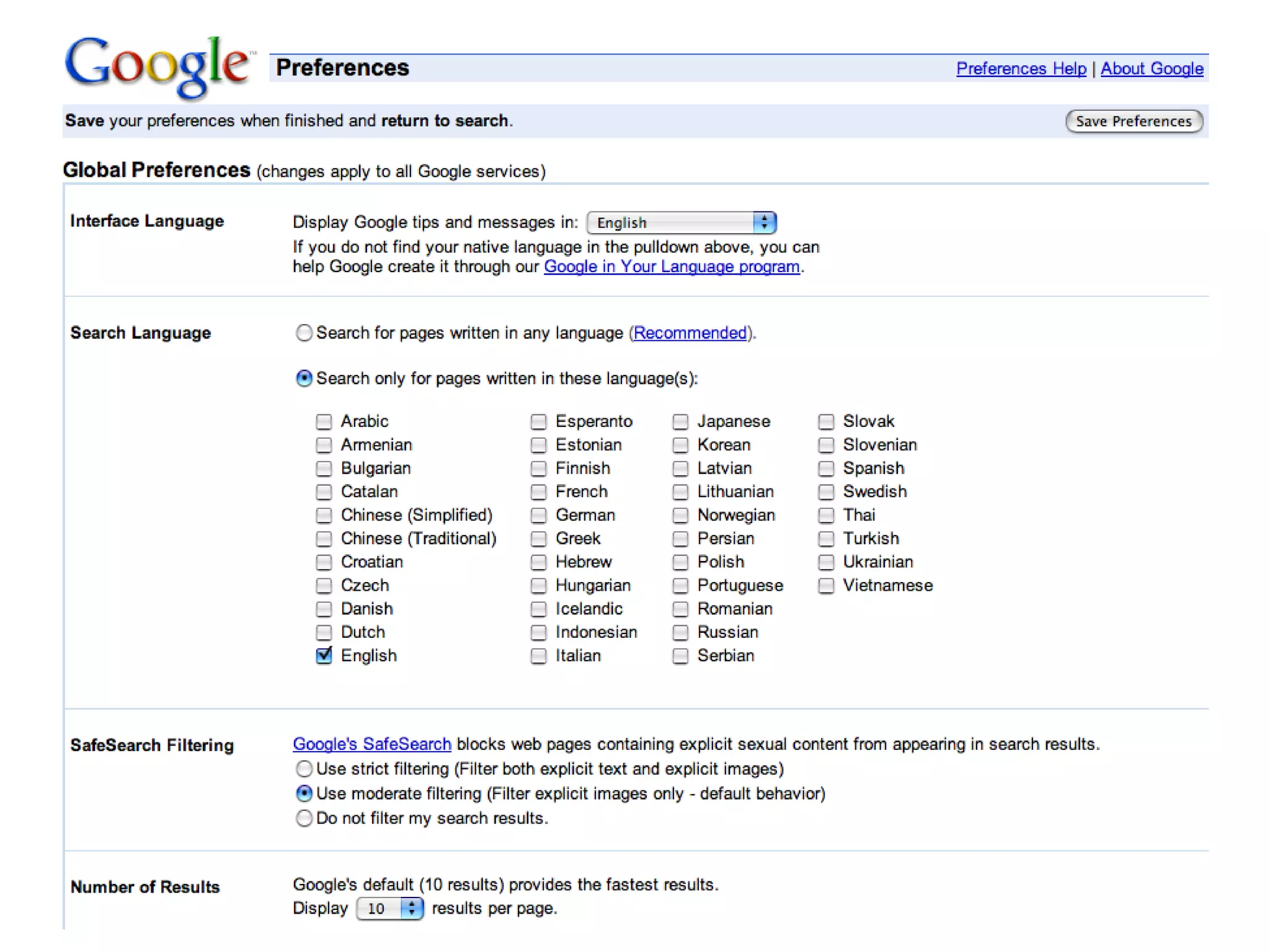Screen dimensions: 1270x952
Task: Select search only these languages radio
Action: point(304,379)
